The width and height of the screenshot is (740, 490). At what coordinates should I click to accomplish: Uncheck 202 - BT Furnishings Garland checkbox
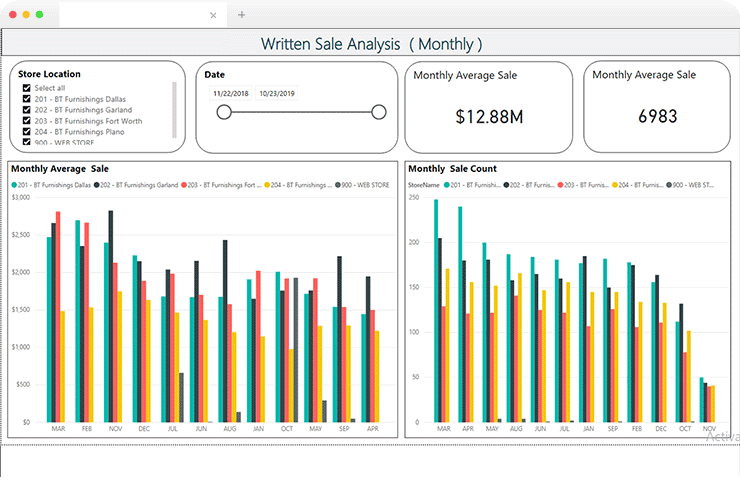(x=27, y=110)
